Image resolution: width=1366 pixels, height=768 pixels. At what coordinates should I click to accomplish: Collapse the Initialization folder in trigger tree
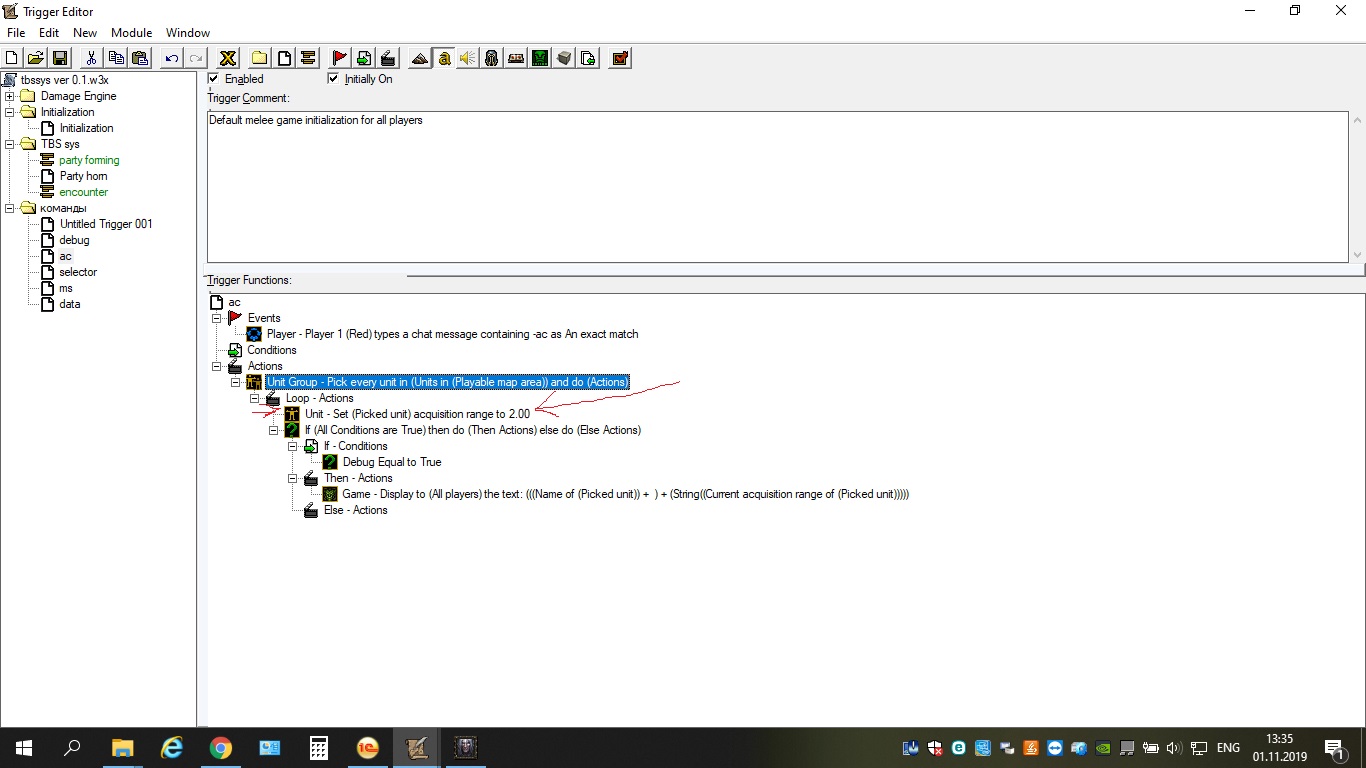10,112
